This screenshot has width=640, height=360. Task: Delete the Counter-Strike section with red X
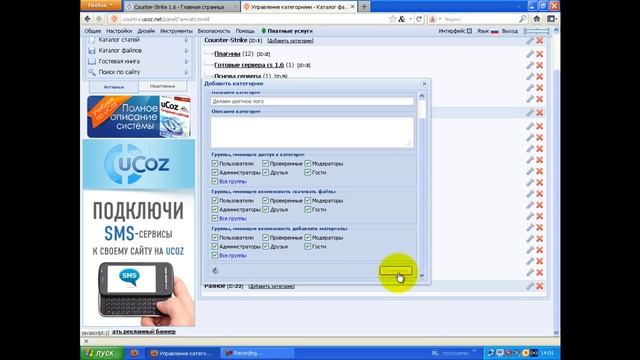540,40
